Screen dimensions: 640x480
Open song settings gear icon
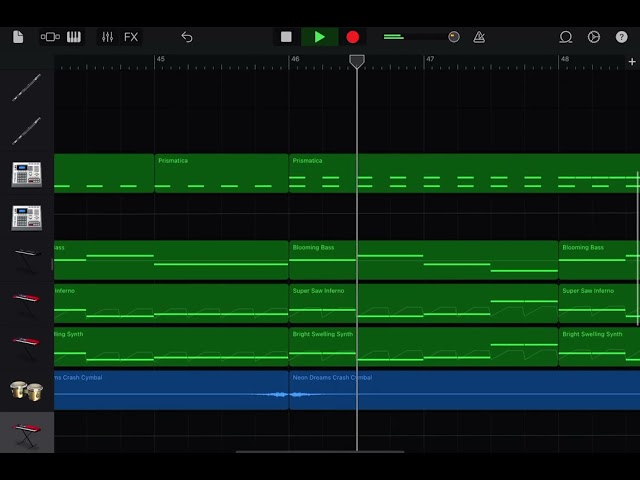pos(593,37)
